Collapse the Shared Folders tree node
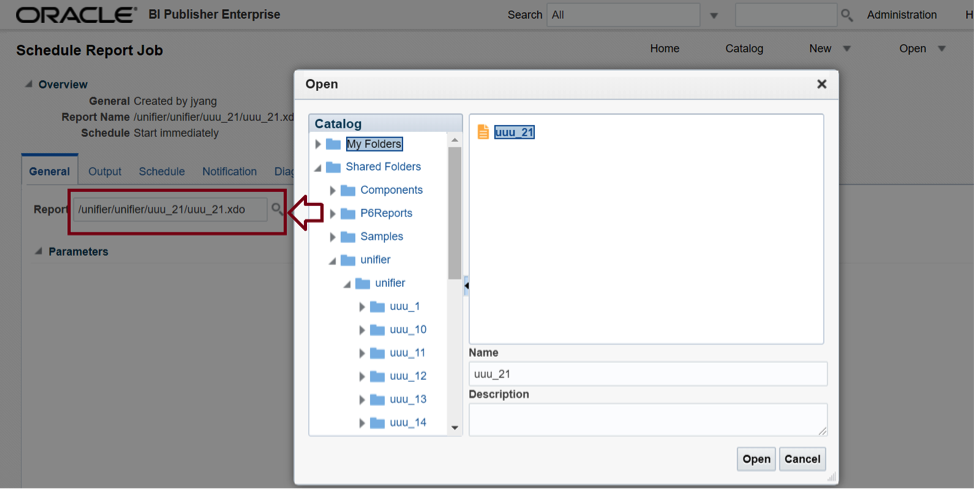Viewport: 974px width, 489px height. (318, 168)
